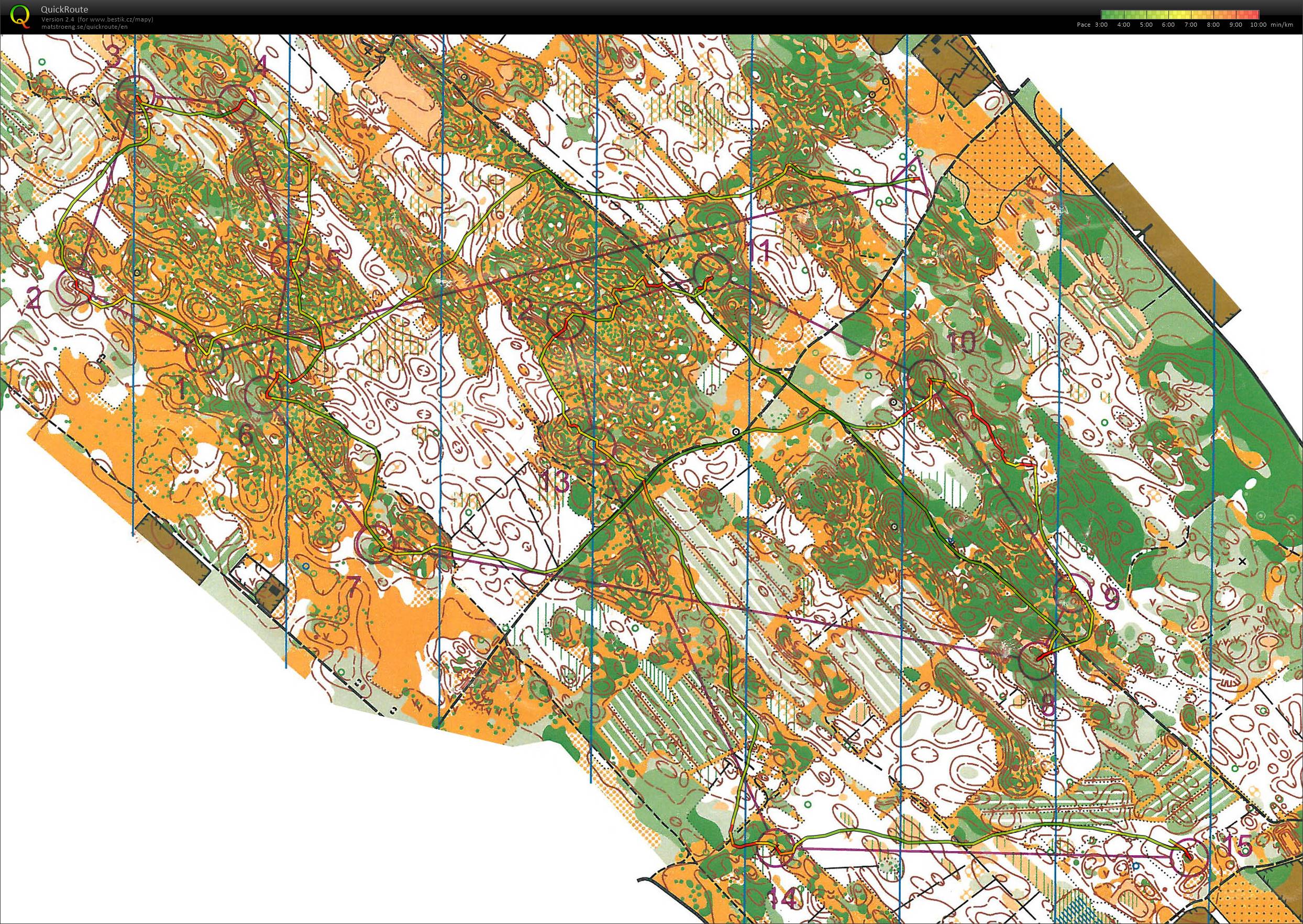Open the matstroeng.se/quickroute/en link

(x=84, y=27)
